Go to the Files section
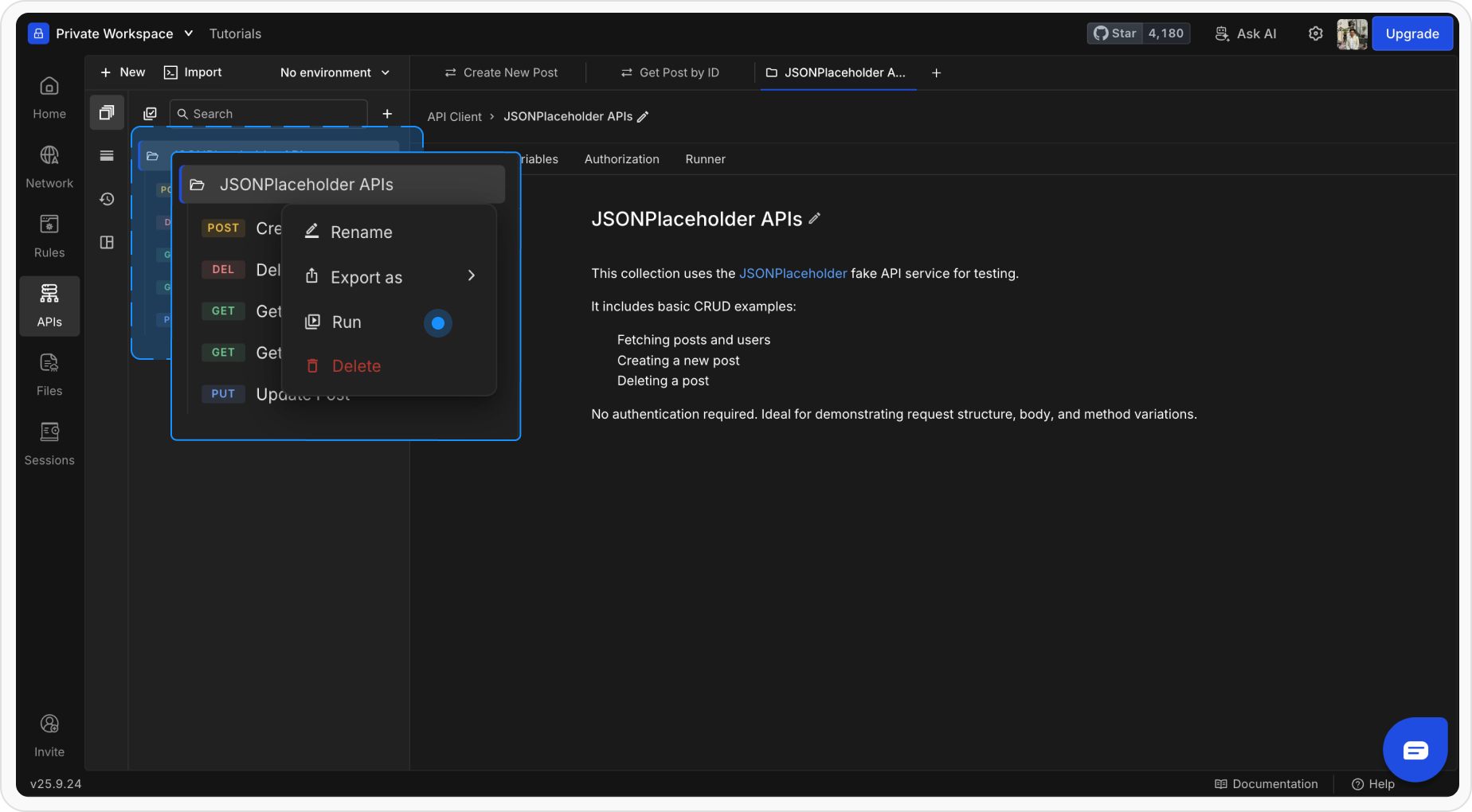1472x812 pixels. click(x=49, y=373)
